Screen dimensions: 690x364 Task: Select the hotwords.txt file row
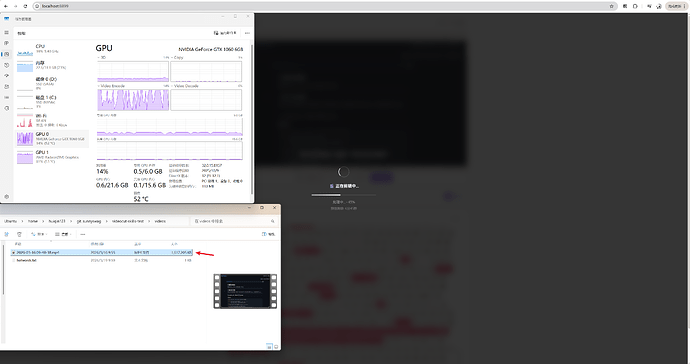(102, 261)
